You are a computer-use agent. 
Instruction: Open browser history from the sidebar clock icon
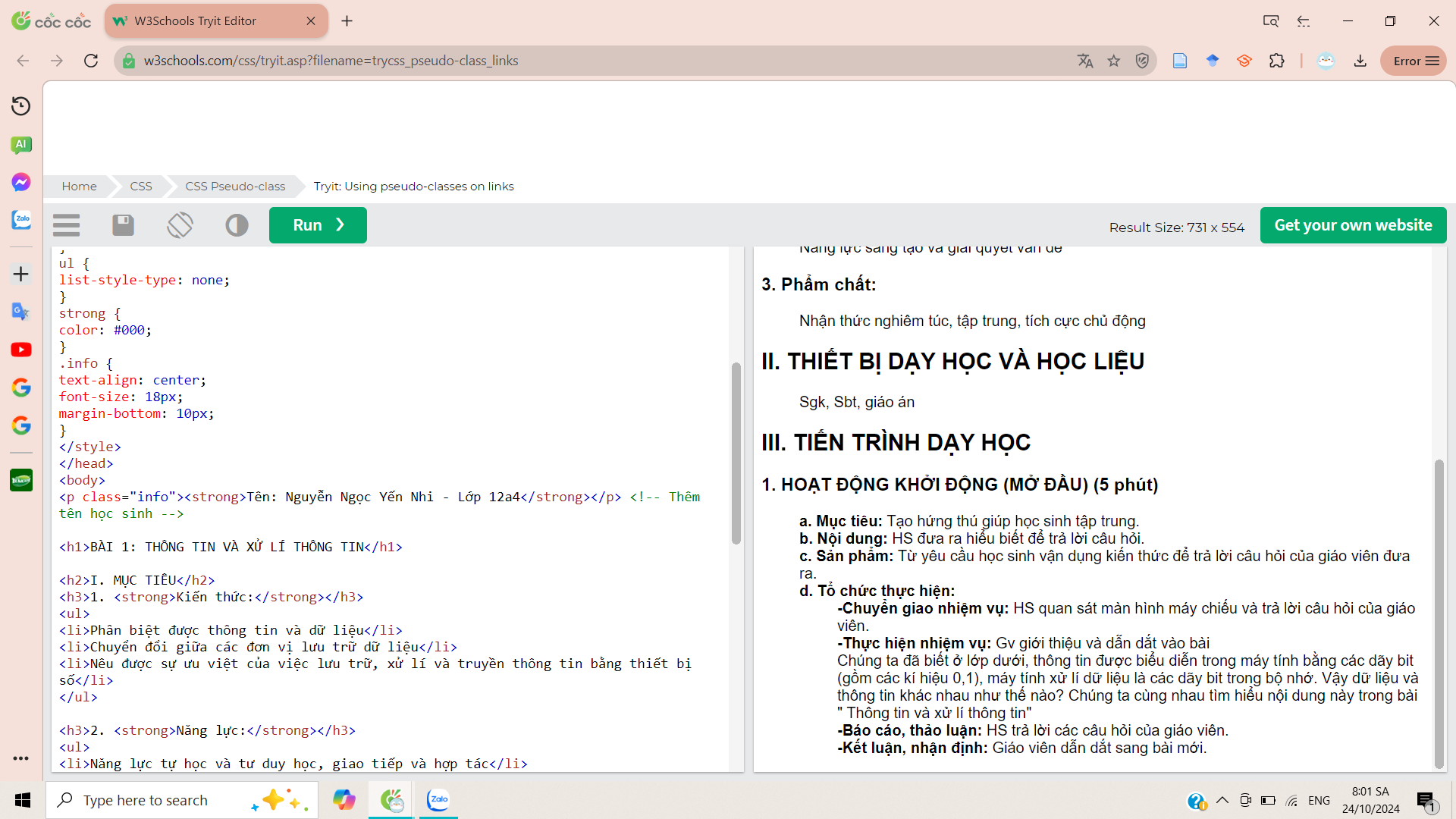21,106
